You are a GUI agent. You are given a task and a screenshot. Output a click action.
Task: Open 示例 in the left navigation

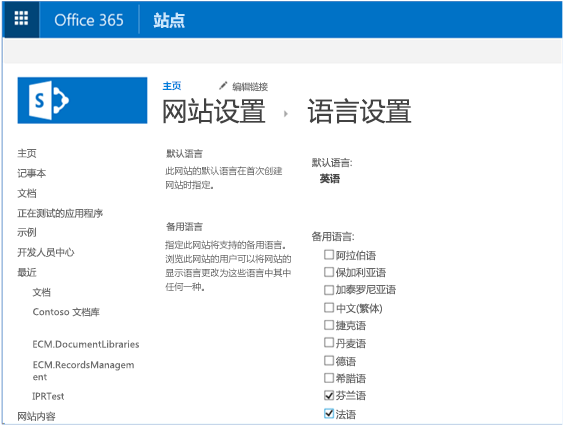coord(27,232)
